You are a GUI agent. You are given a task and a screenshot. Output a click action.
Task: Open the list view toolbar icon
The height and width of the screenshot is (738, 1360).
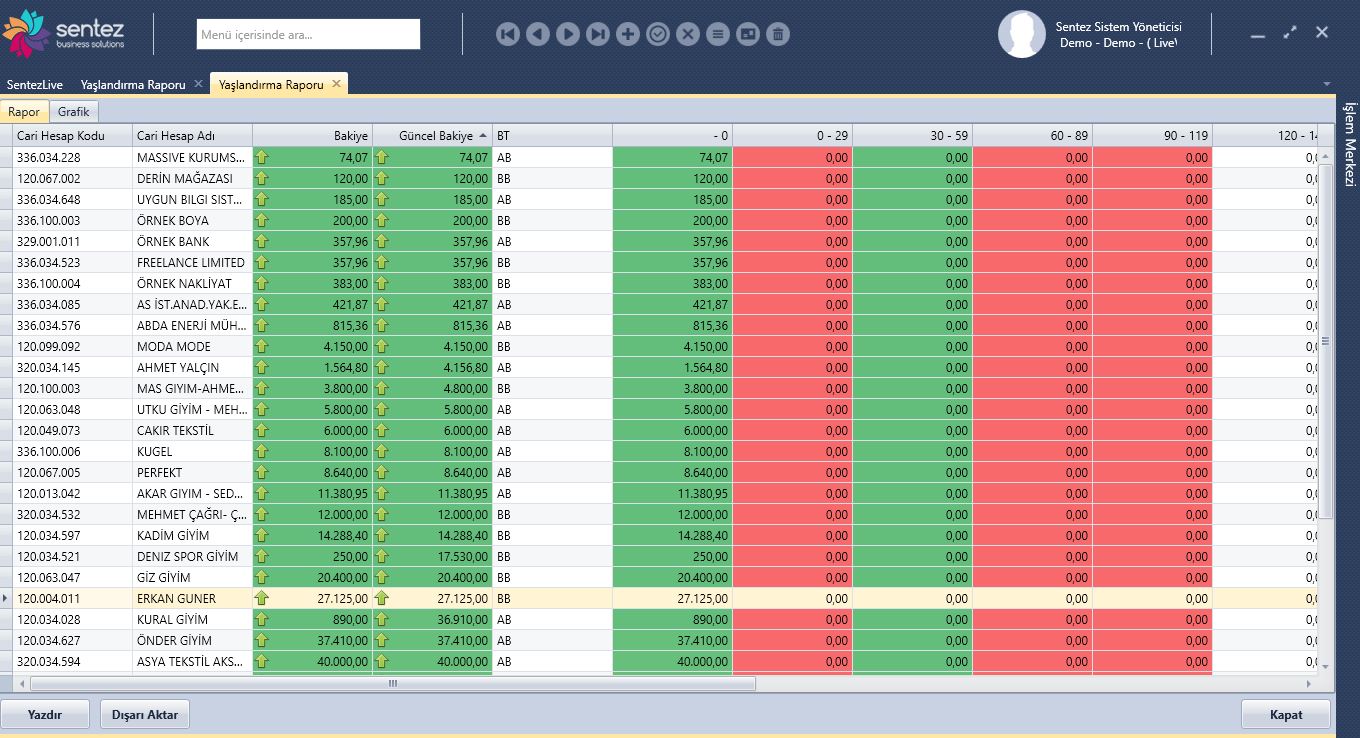(x=718, y=35)
